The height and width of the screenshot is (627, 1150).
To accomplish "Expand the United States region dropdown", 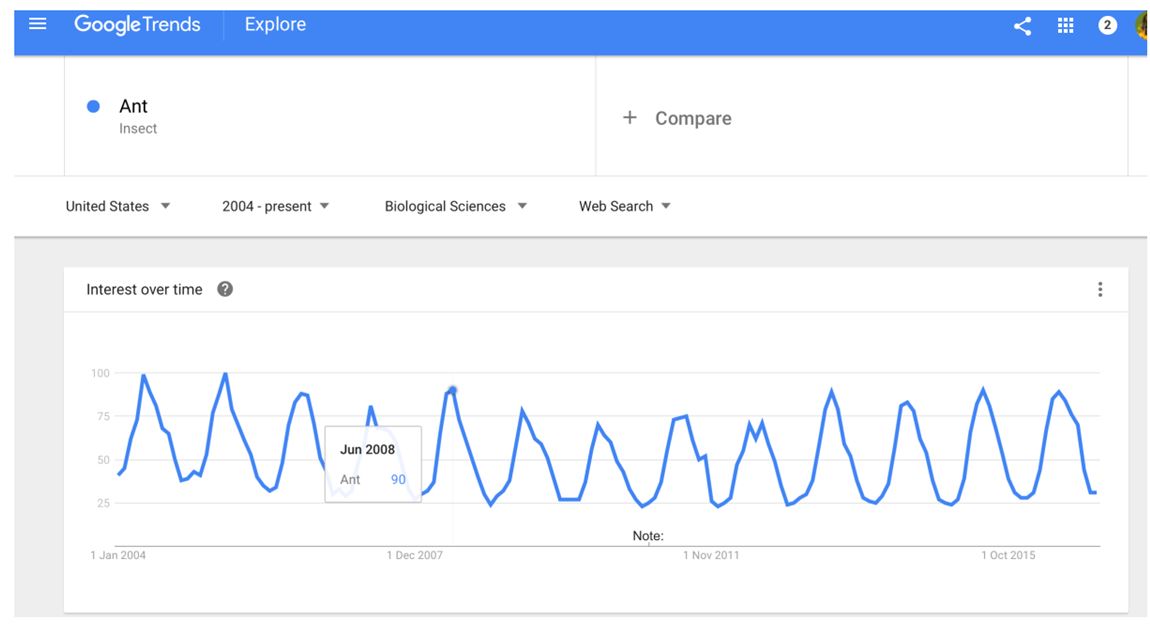I will pos(118,206).
